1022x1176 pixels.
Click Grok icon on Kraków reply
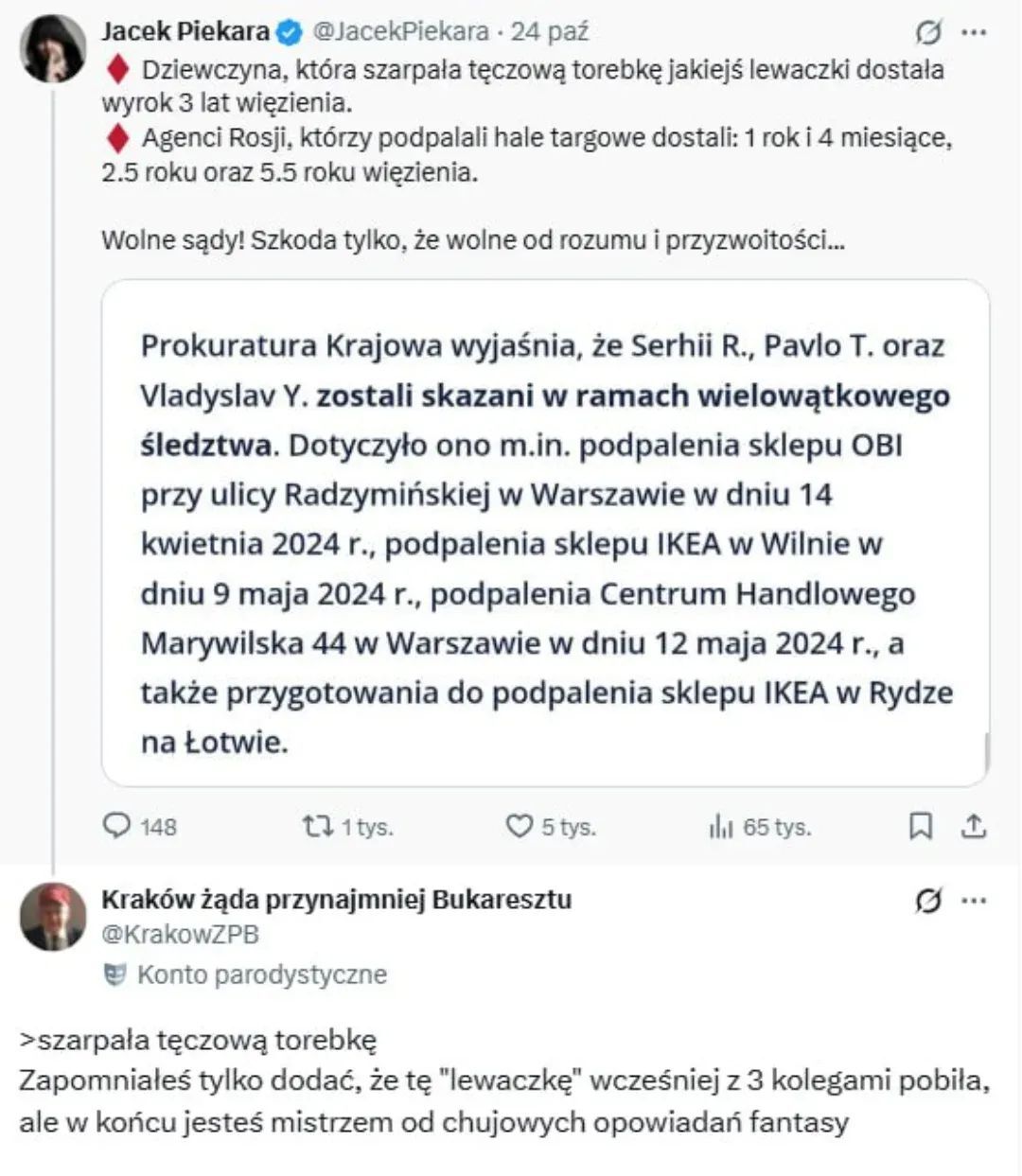click(928, 901)
